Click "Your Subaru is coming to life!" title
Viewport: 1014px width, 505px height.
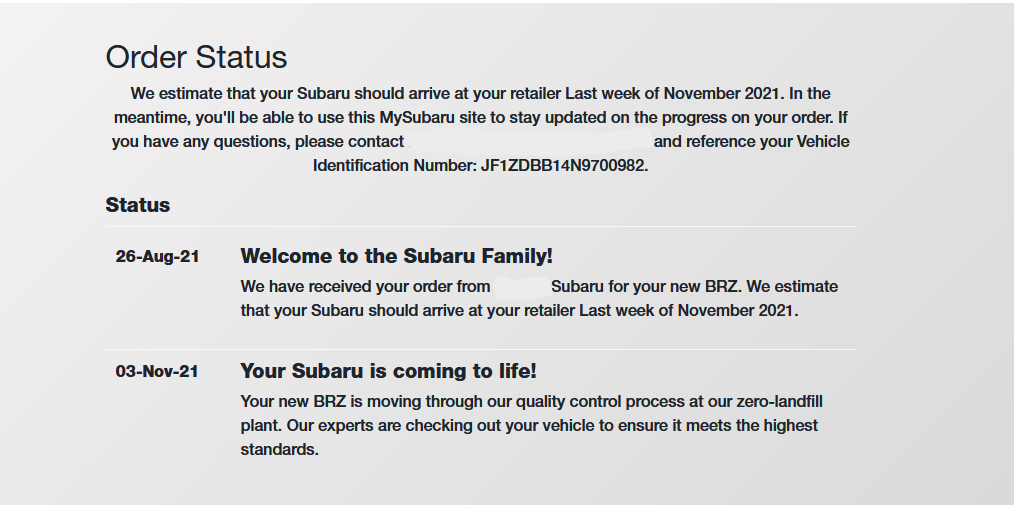tap(388, 371)
